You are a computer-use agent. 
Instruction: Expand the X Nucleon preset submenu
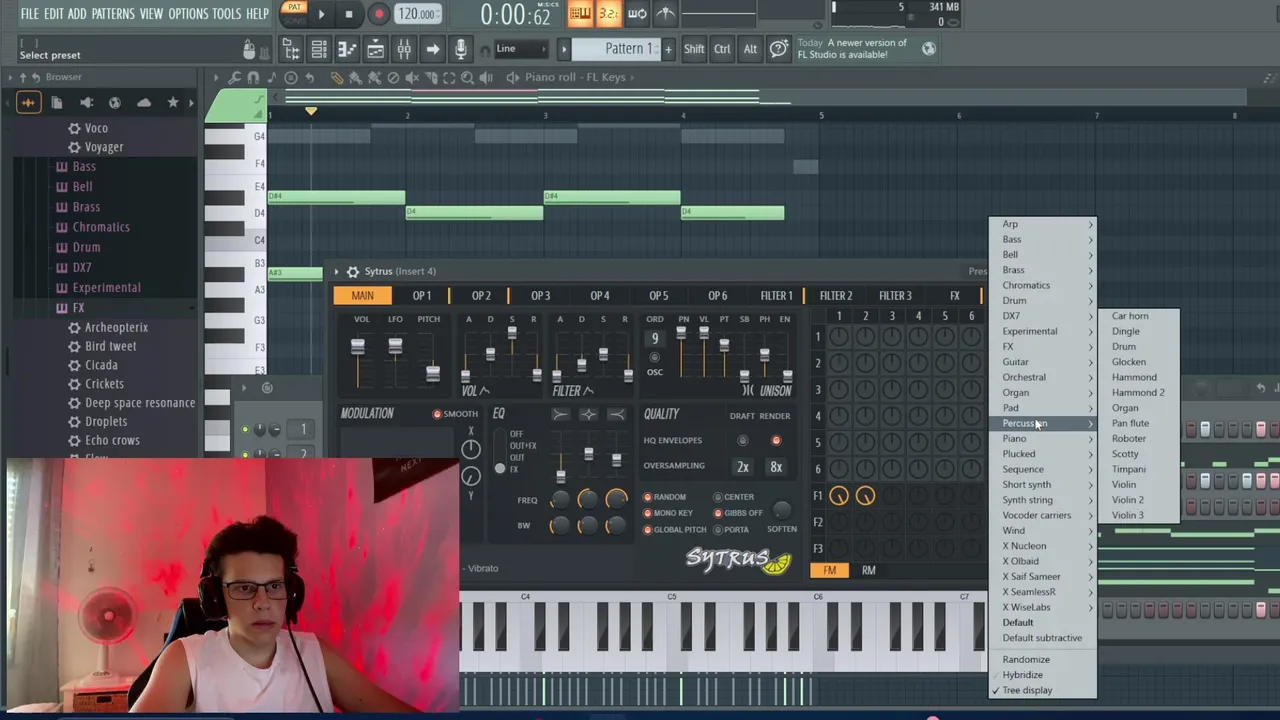(1043, 546)
